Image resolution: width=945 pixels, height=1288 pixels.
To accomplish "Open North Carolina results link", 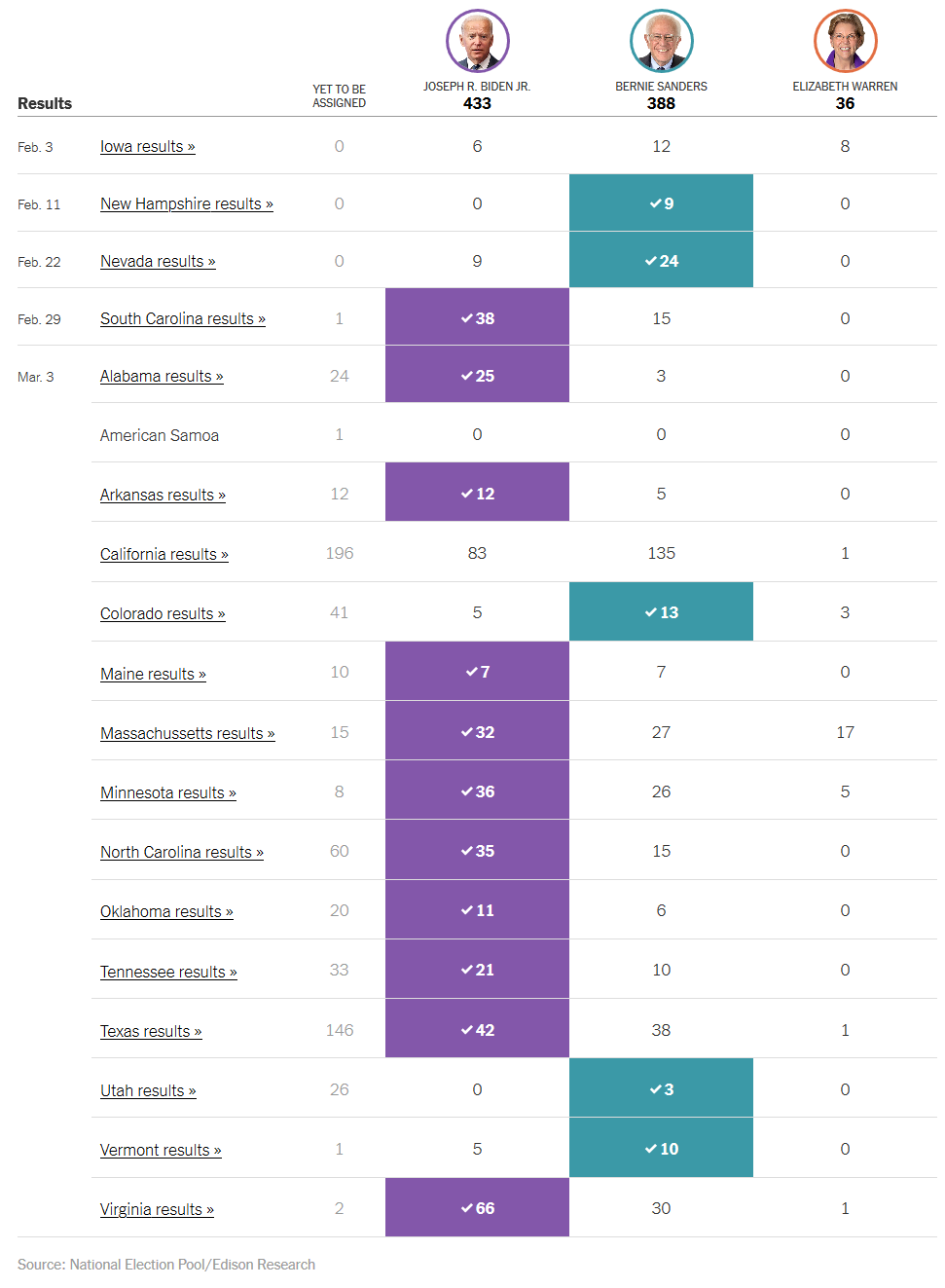I will (x=181, y=853).
